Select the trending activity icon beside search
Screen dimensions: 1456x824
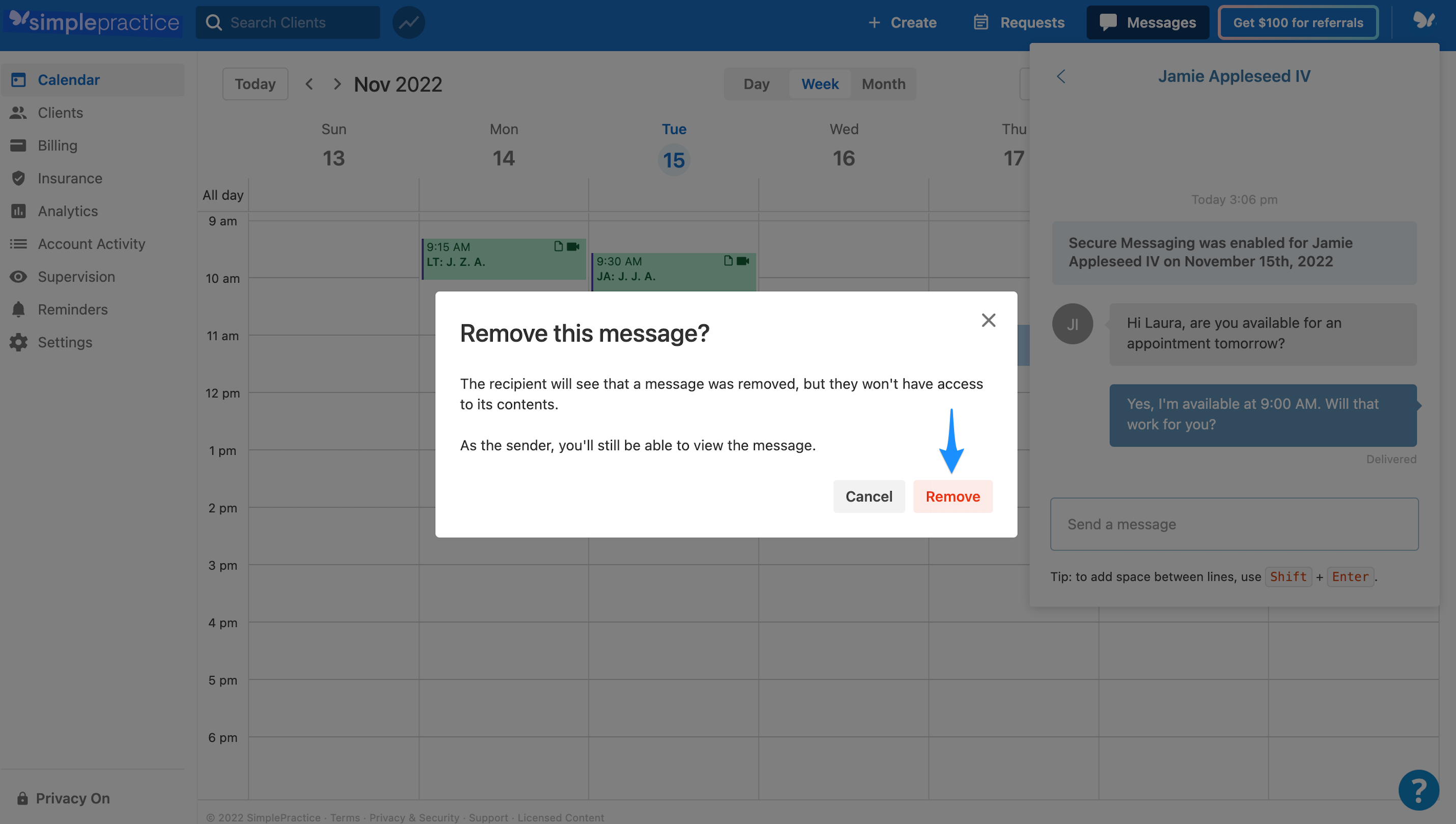tap(408, 22)
